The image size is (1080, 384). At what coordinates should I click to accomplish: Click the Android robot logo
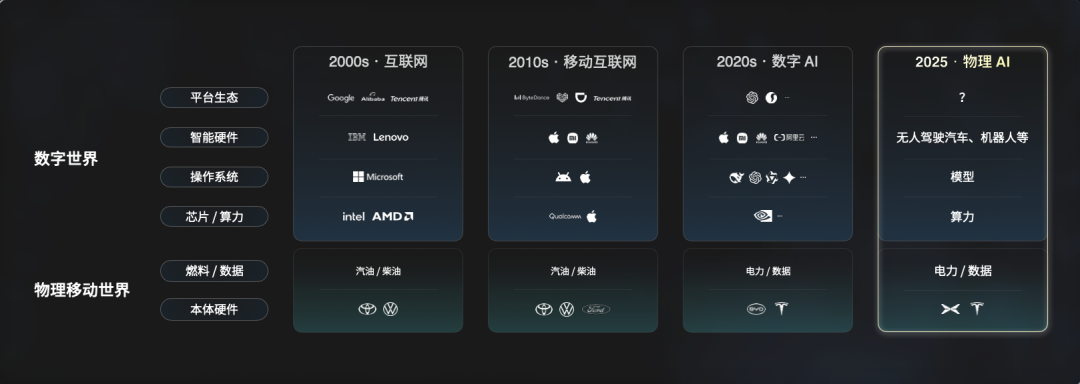(x=563, y=178)
